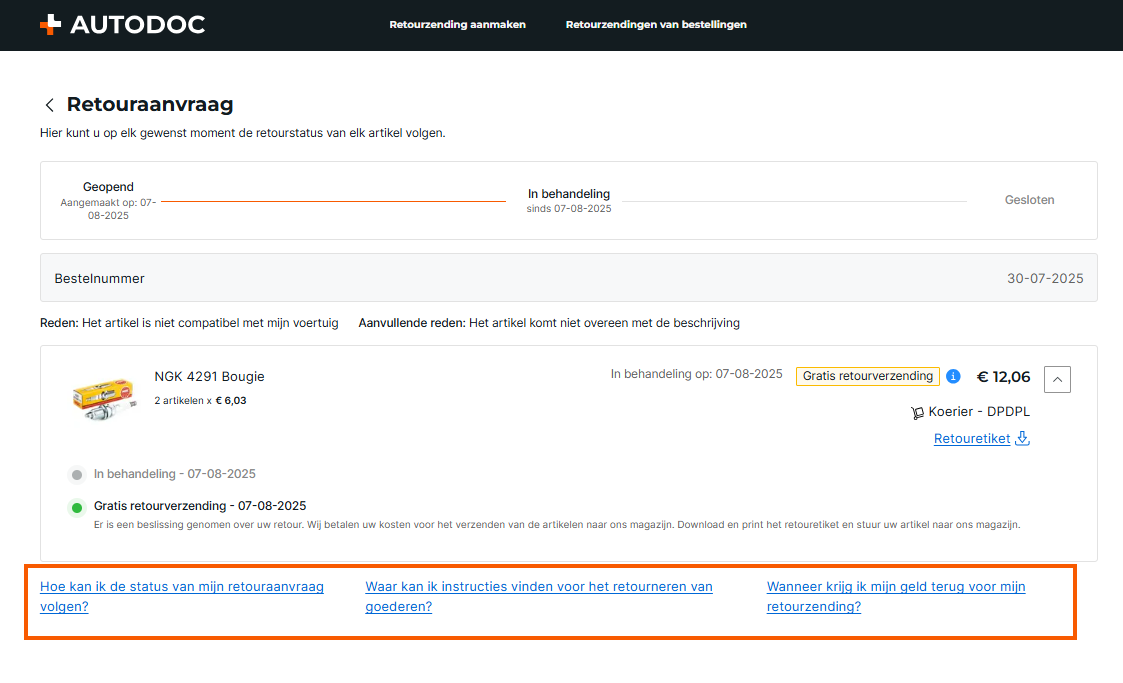The height and width of the screenshot is (683, 1123).
Task: Select the In behandeling step in progress tracker
Action: 568,200
